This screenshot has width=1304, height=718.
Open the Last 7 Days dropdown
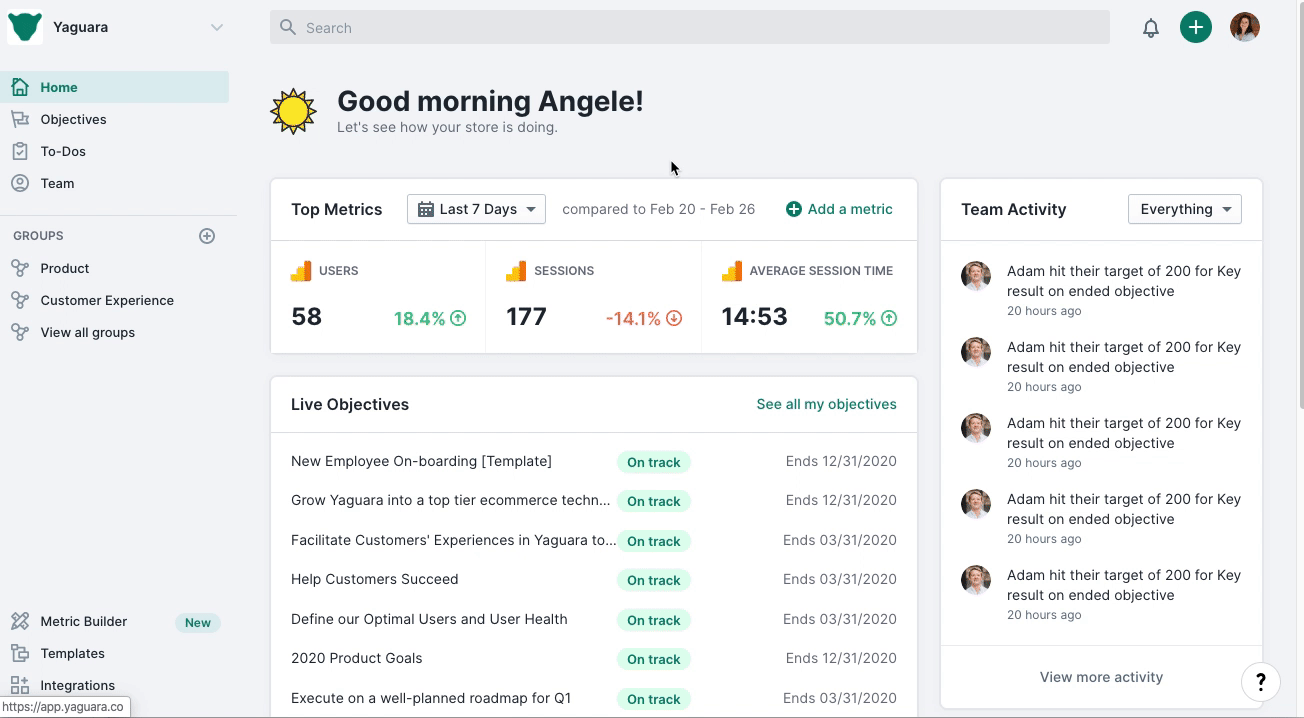click(476, 209)
